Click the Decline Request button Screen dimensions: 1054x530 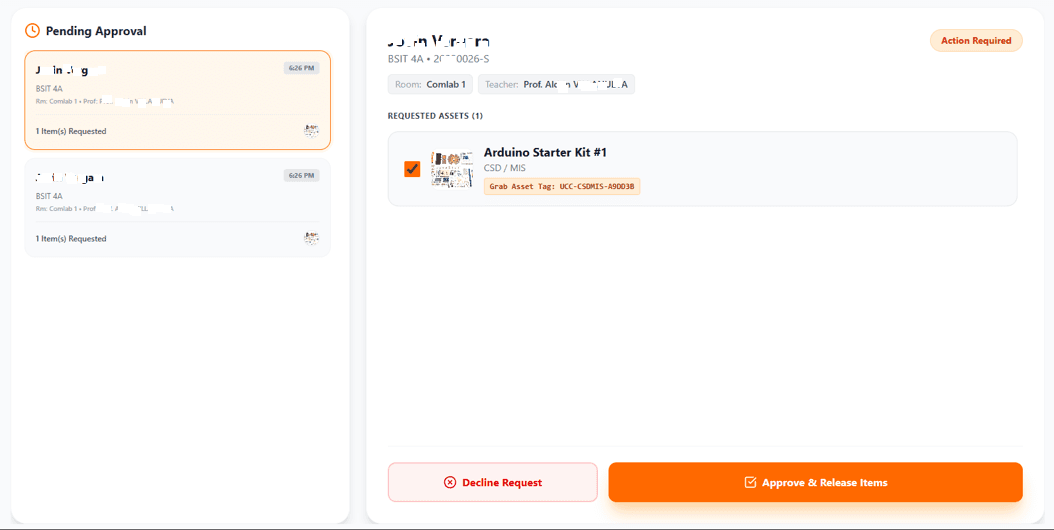pos(493,482)
